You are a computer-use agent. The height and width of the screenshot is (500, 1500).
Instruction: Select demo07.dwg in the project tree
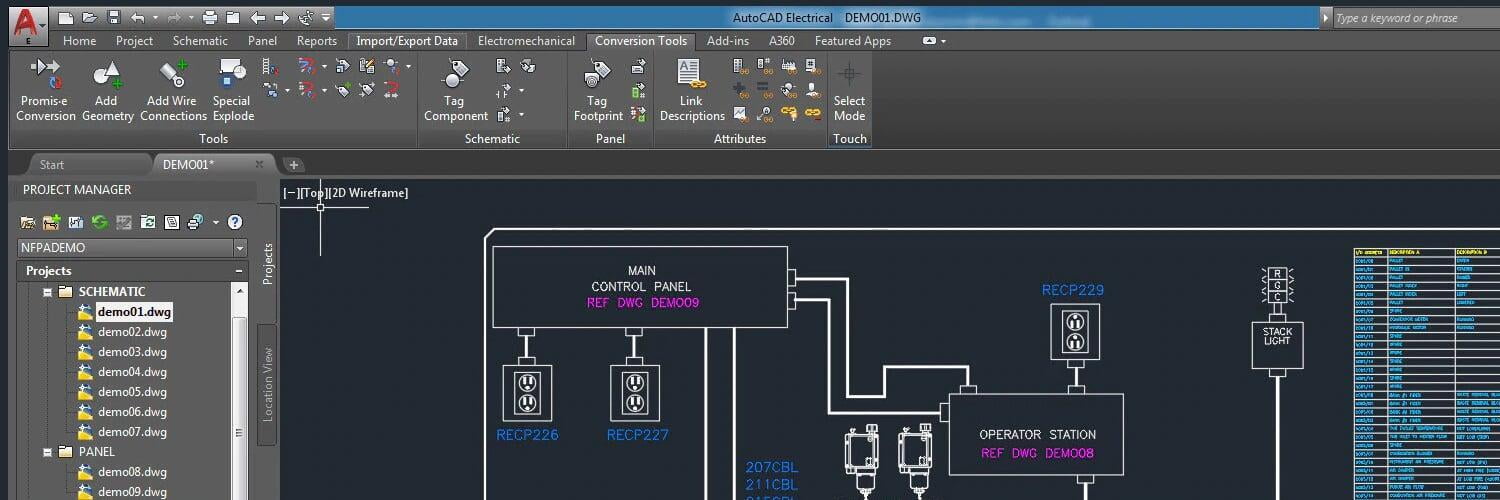coord(132,432)
